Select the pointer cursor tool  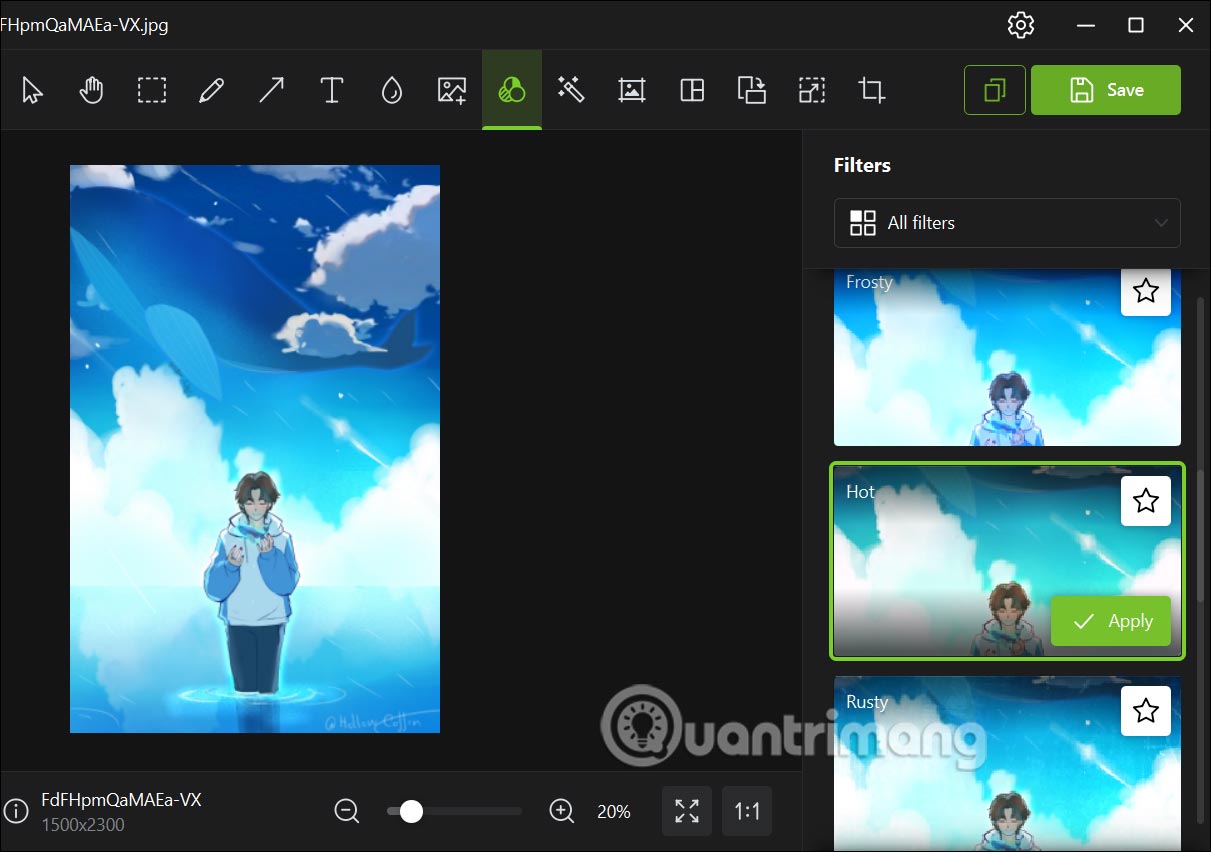(32, 91)
